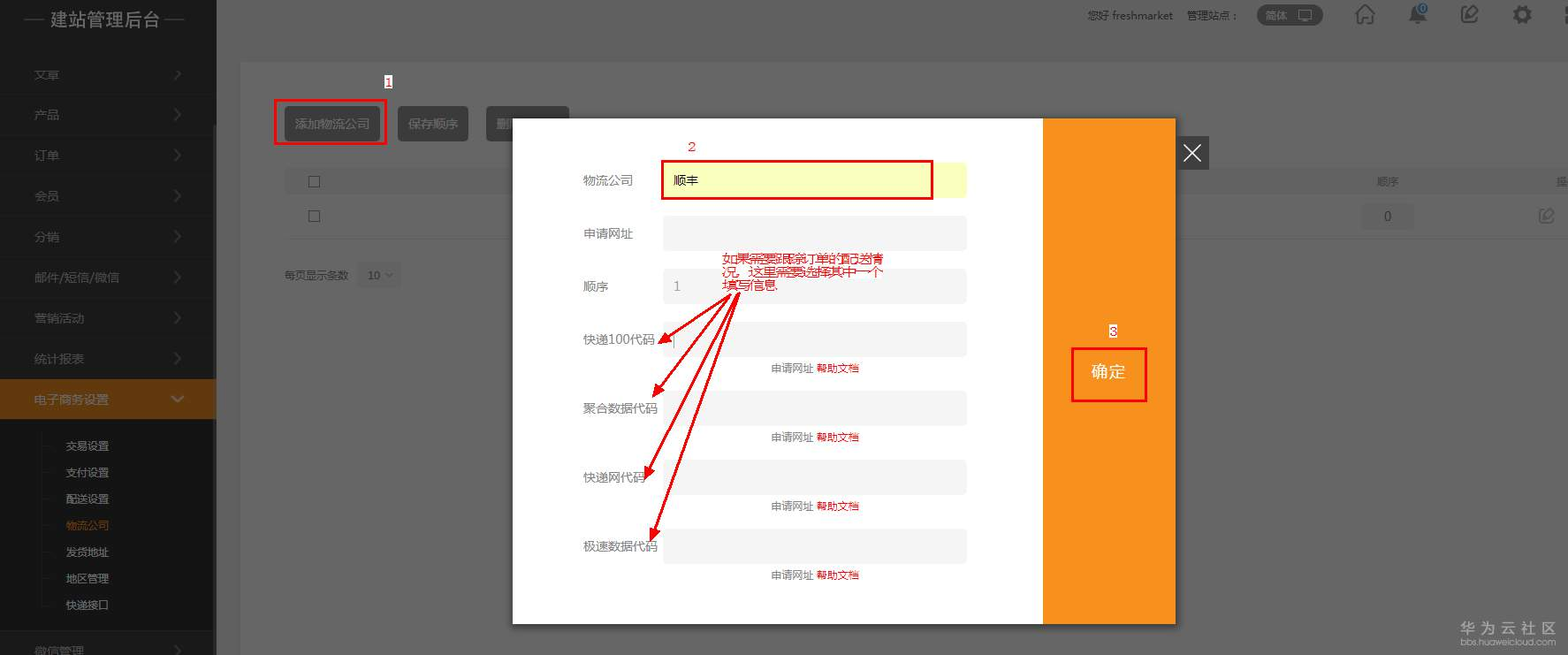
Task: Switch site language via the 简体 pill
Action: pos(1290,15)
